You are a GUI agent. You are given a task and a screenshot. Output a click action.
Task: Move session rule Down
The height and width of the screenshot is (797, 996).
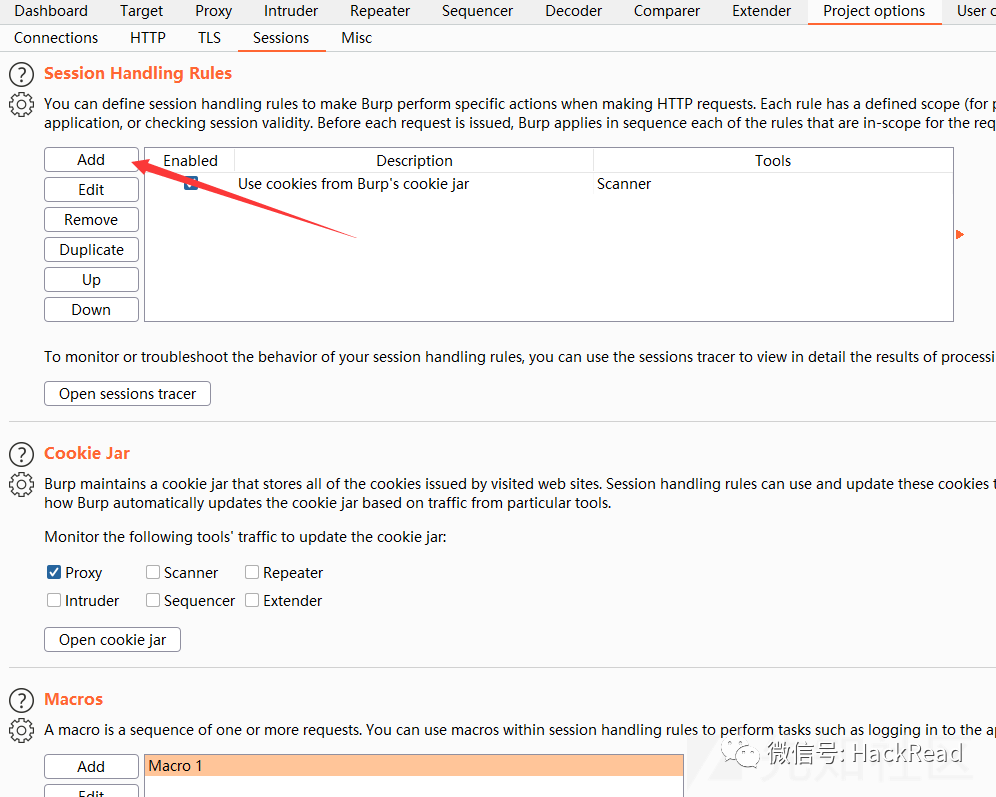[x=91, y=309]
